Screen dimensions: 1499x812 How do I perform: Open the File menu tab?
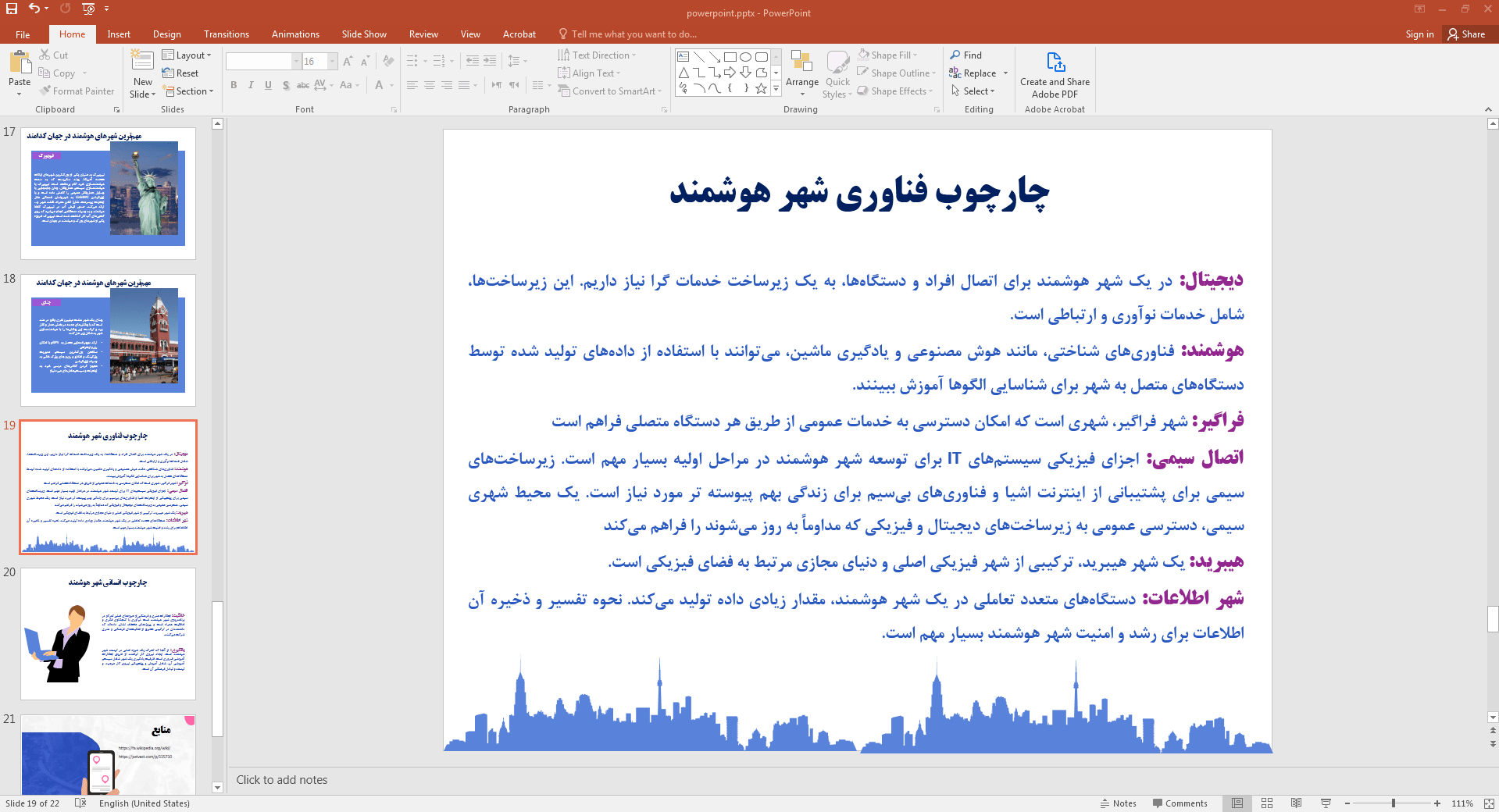tap(23, 34)
